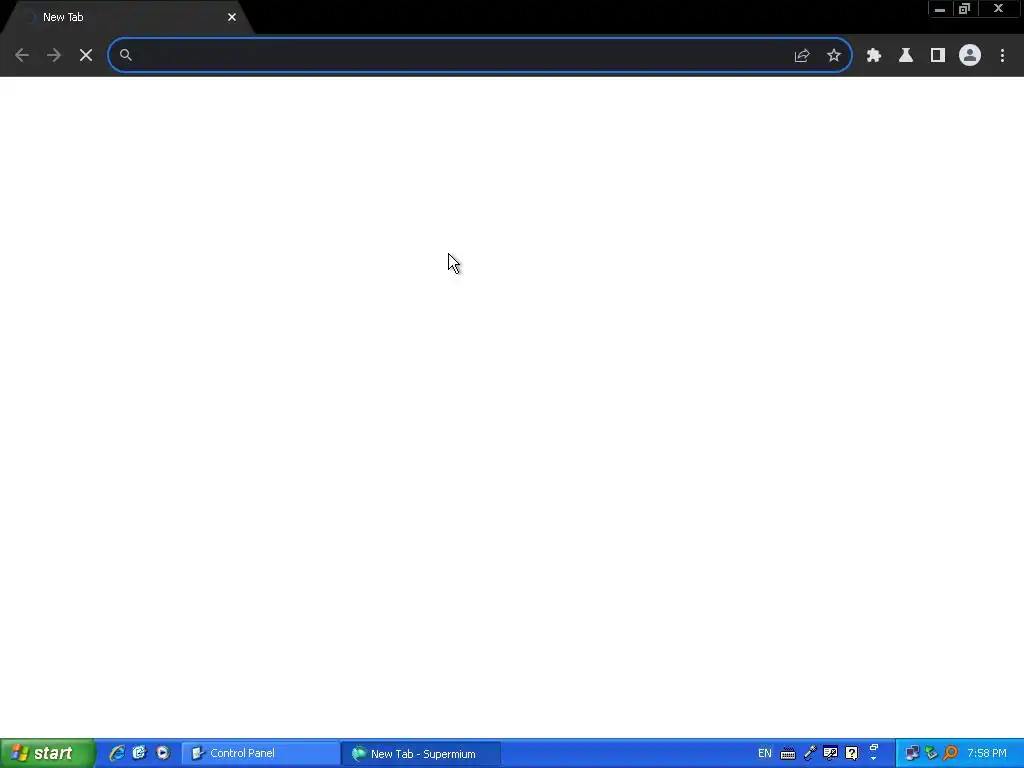
Task: Open the language bar options arrow
Action: pos(874,758)
